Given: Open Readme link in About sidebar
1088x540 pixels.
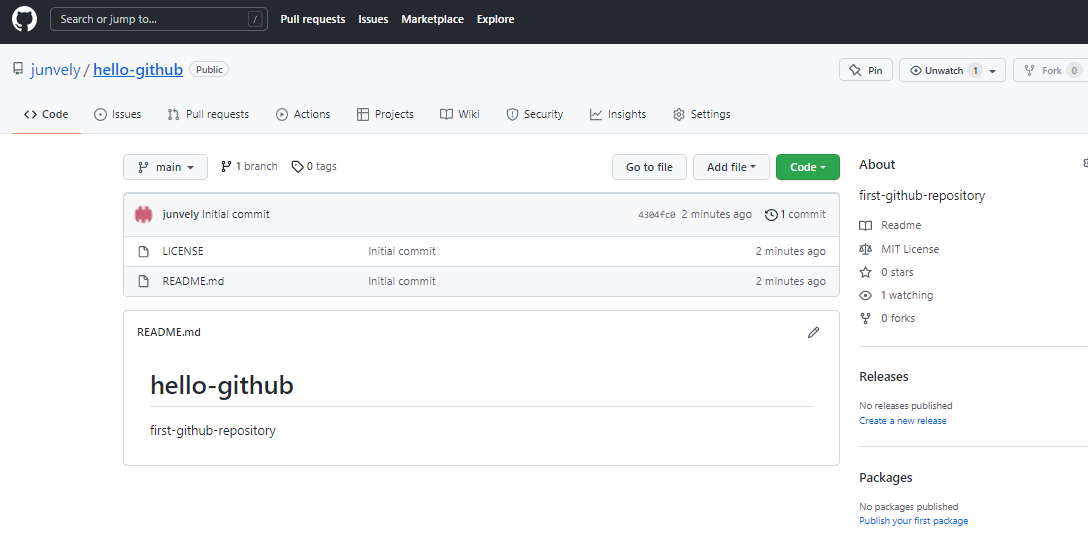Looking at the screenshot, I should 901,226.
